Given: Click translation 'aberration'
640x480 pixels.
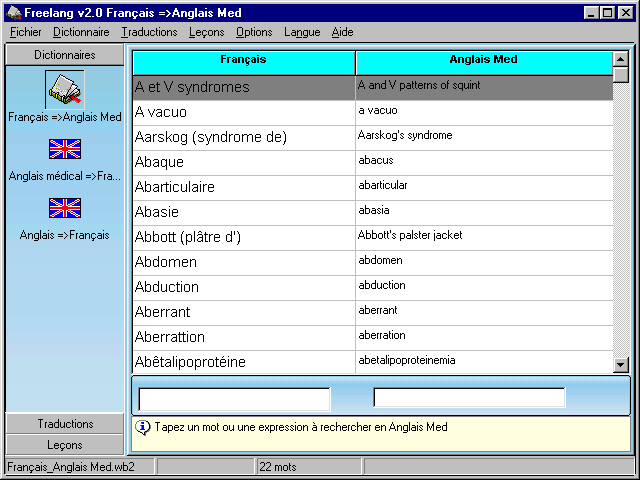Looking at the screenshot, I should pyautogui.click(x=382, y=335).
